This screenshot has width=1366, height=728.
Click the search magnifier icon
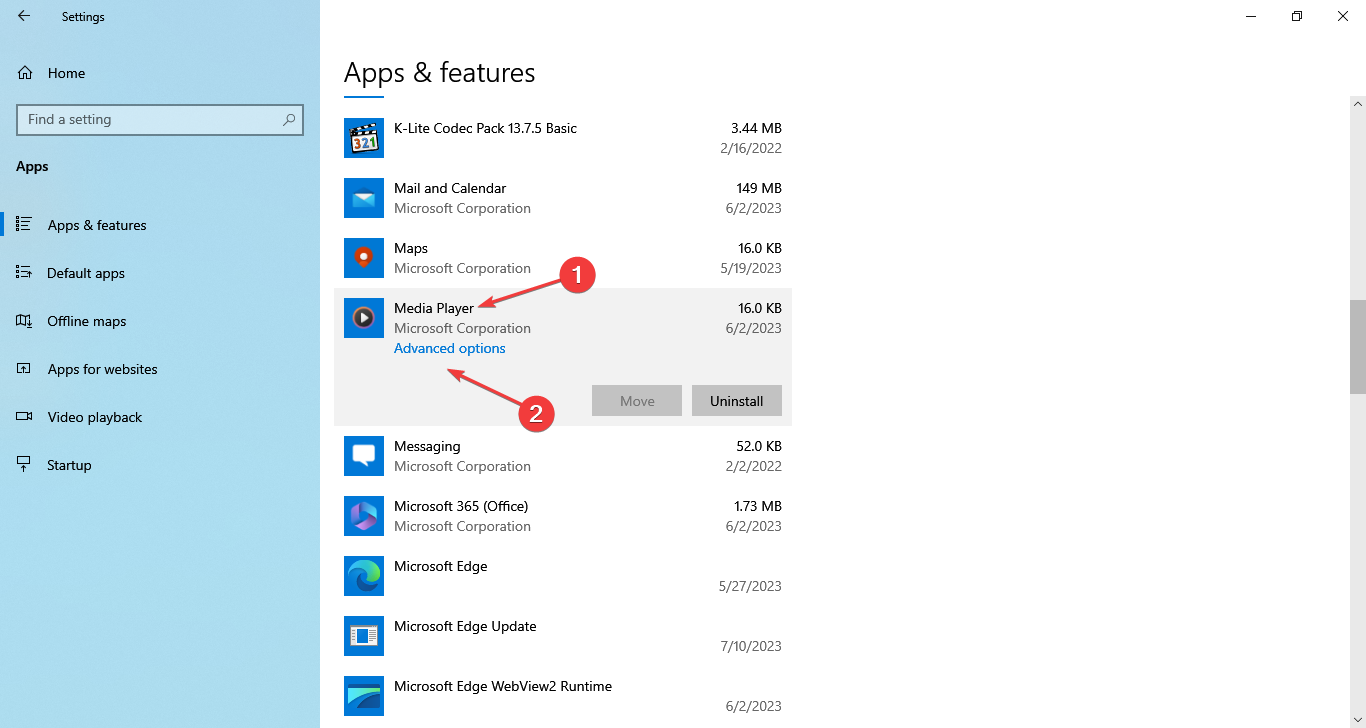pyautogui.click(x=289, y=120)
